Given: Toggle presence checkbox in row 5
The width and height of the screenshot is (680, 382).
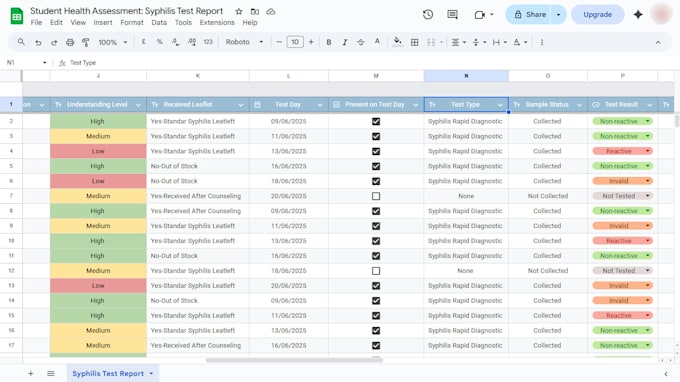Looking at the screenshot, I should (376, 166).
